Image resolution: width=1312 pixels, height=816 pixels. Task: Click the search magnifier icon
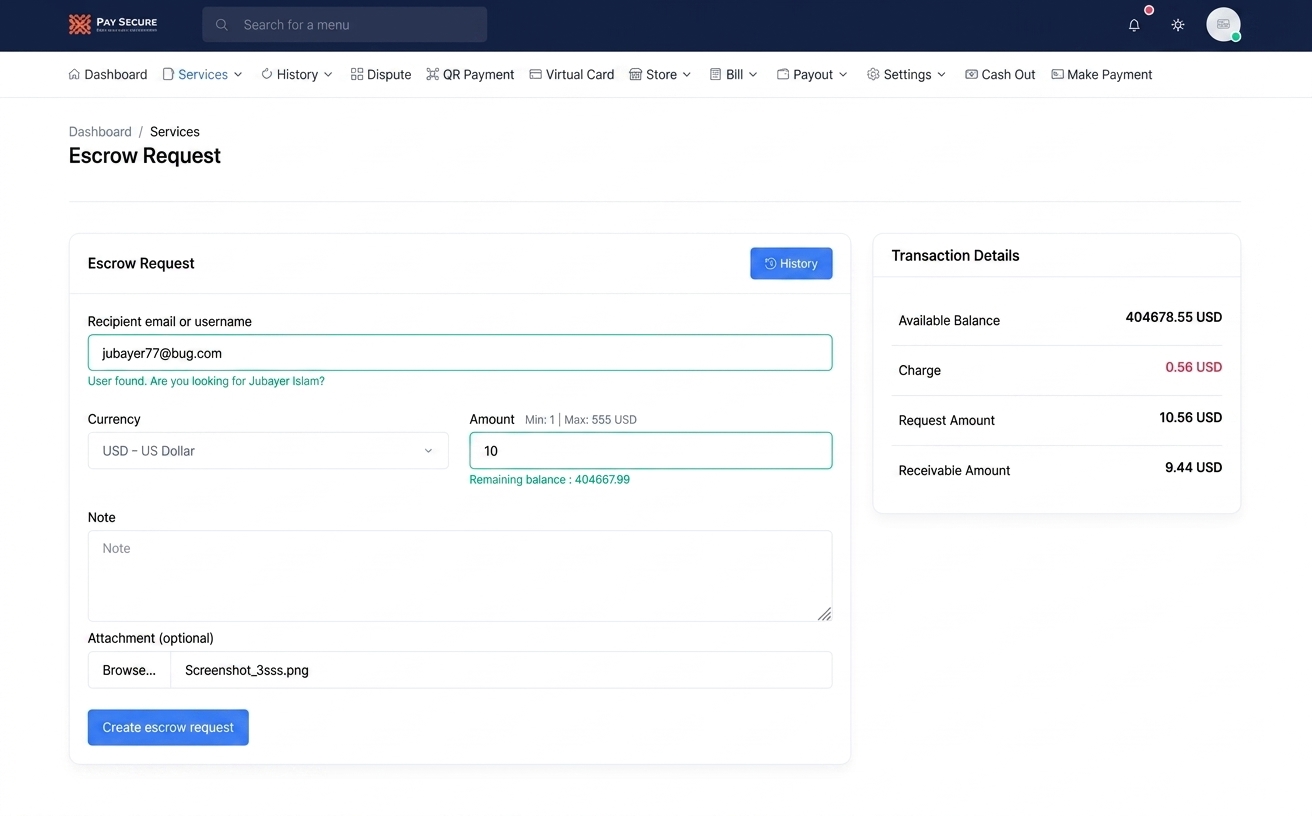point(222,25)
